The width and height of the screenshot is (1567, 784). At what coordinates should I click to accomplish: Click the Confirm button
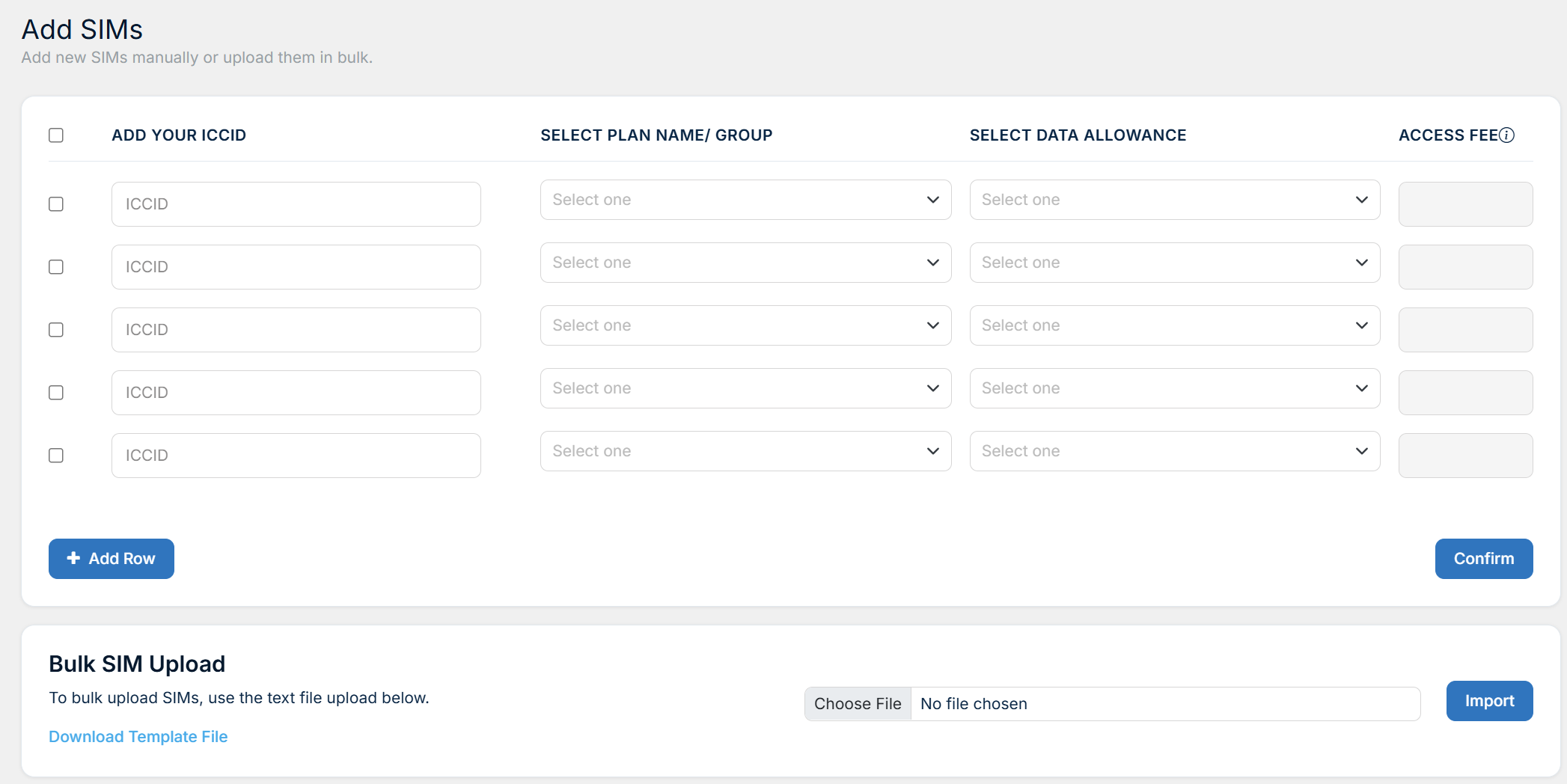tap(1484, 559)
